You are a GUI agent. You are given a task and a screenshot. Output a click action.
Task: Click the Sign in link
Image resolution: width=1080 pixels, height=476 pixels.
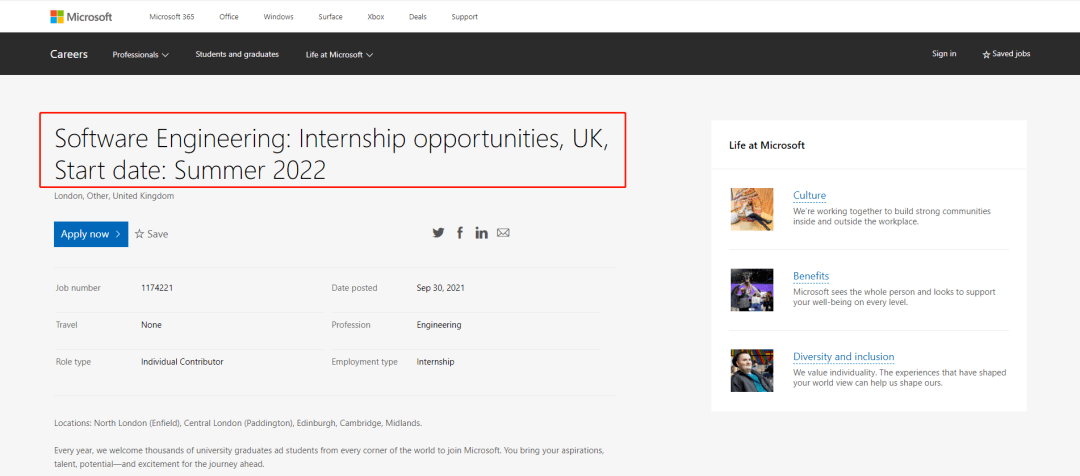pyautogui.click(x=944, y=54)
